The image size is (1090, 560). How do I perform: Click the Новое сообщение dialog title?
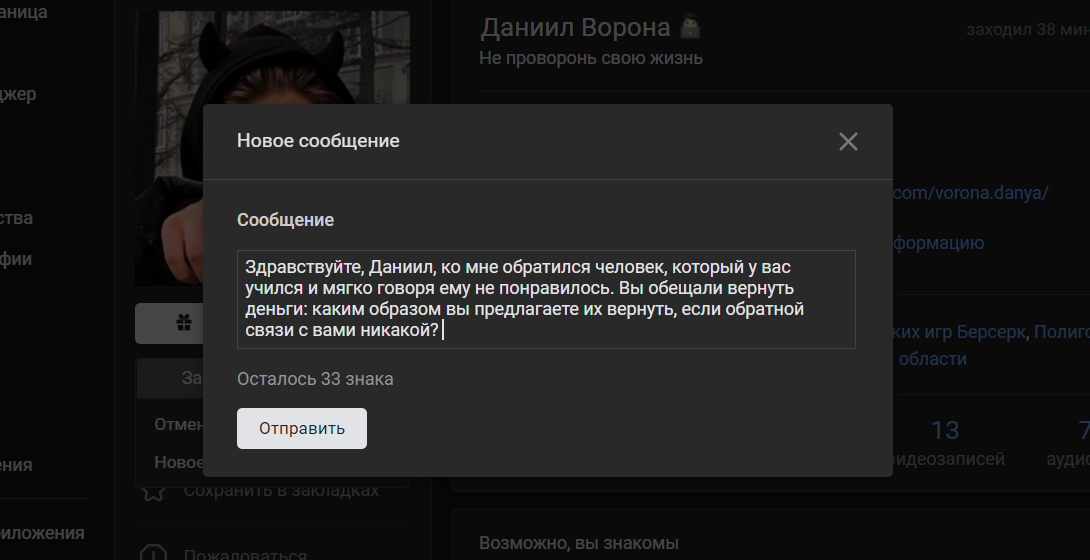[x=318, y=140]
